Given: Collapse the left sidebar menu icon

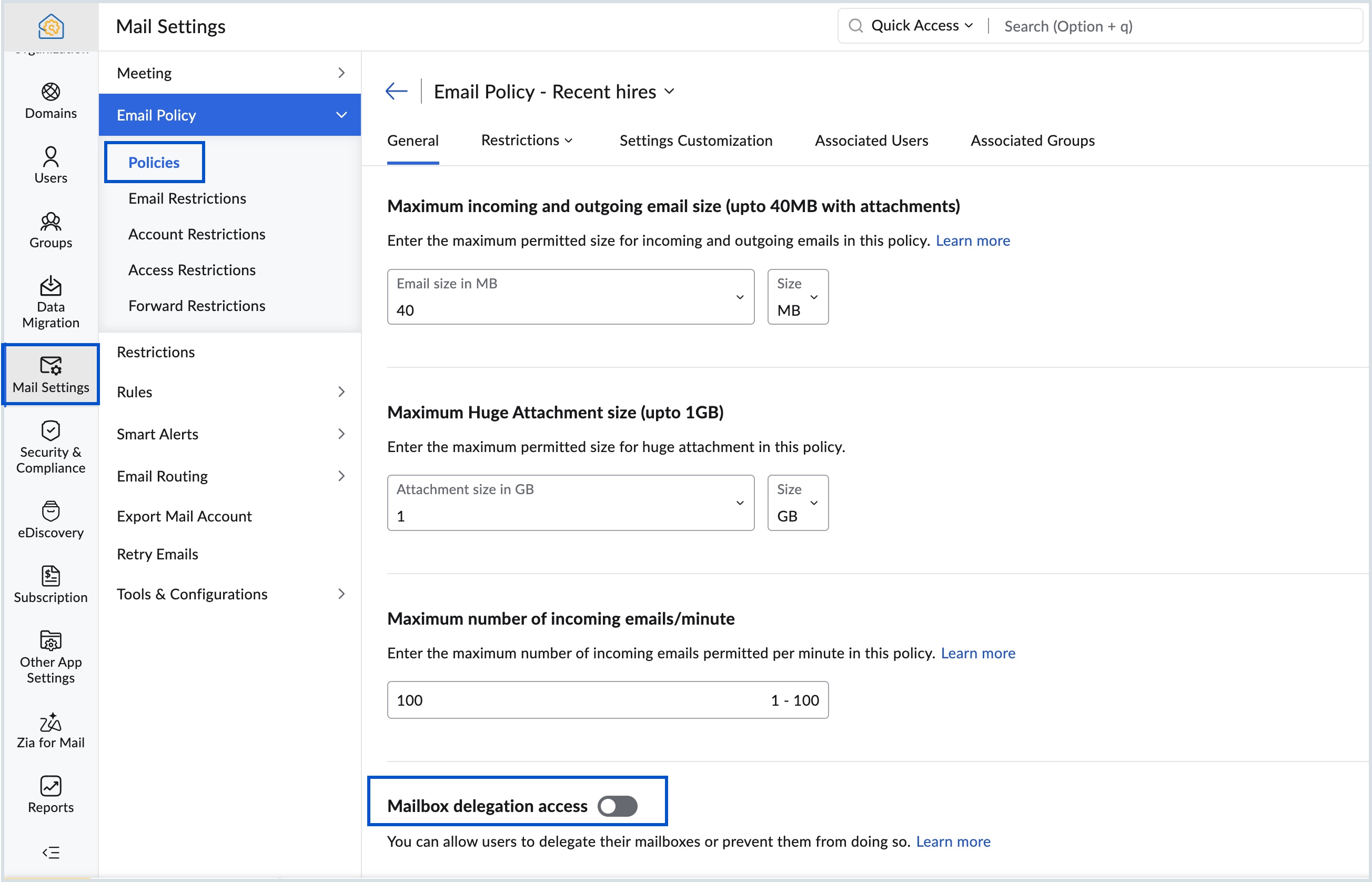Looking at the screenshot, I should pos(51,852).
